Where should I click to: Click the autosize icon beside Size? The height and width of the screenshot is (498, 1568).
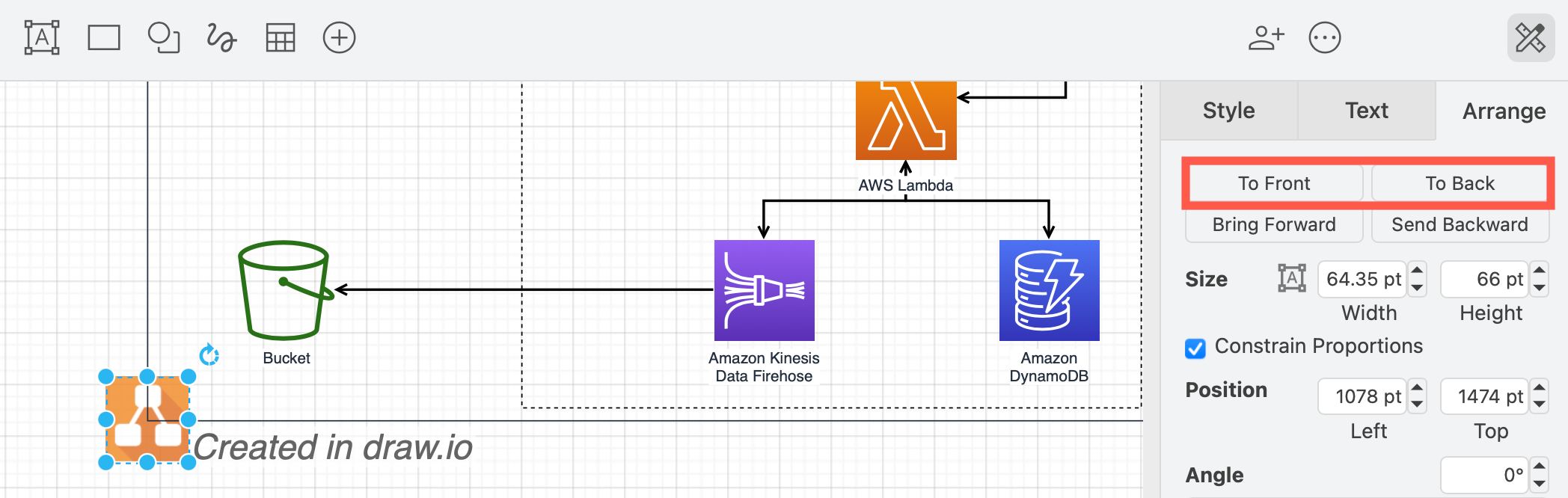point(1292,278)
